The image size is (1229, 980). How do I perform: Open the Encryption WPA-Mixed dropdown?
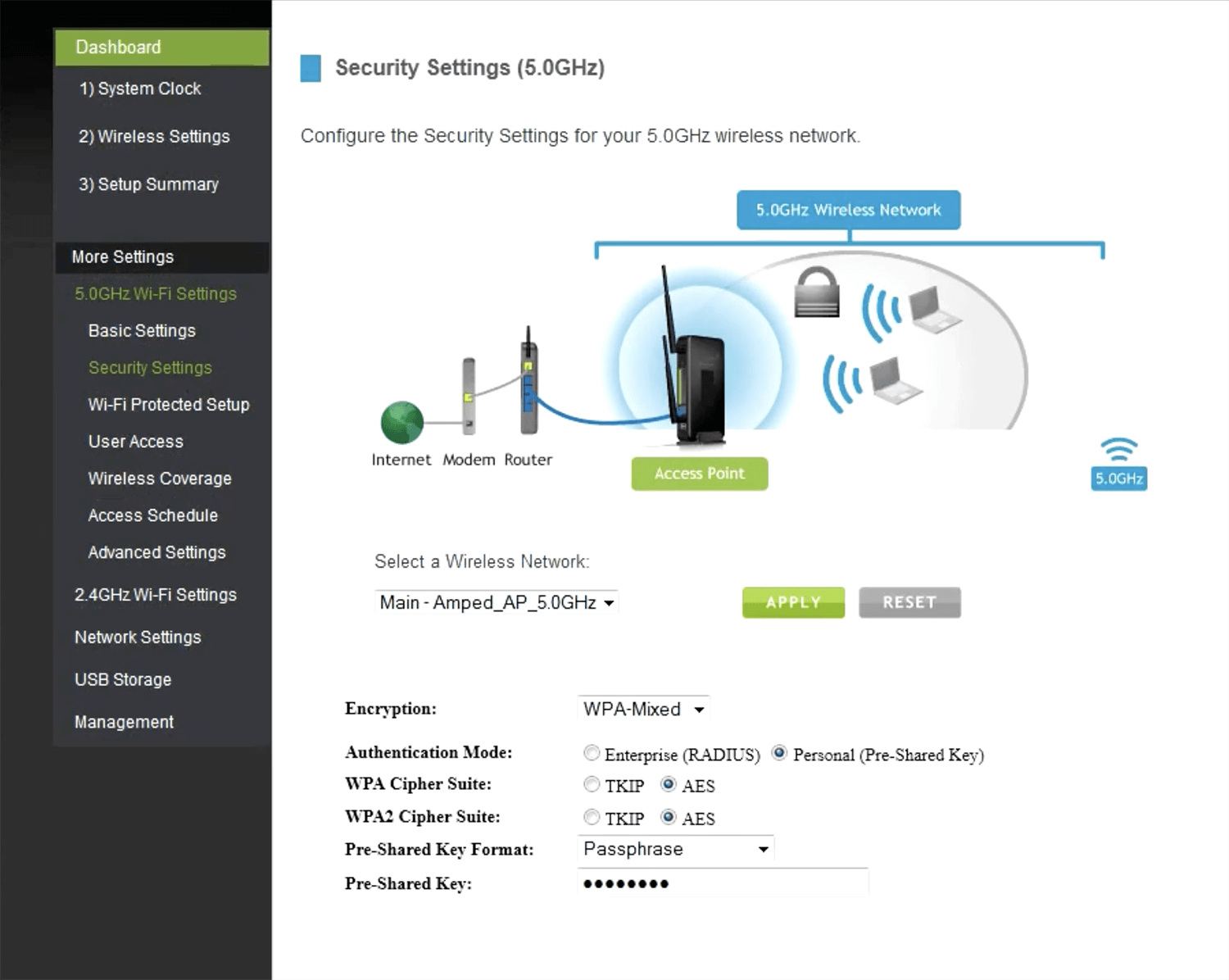pyautogui.click(x=642, y=709)
